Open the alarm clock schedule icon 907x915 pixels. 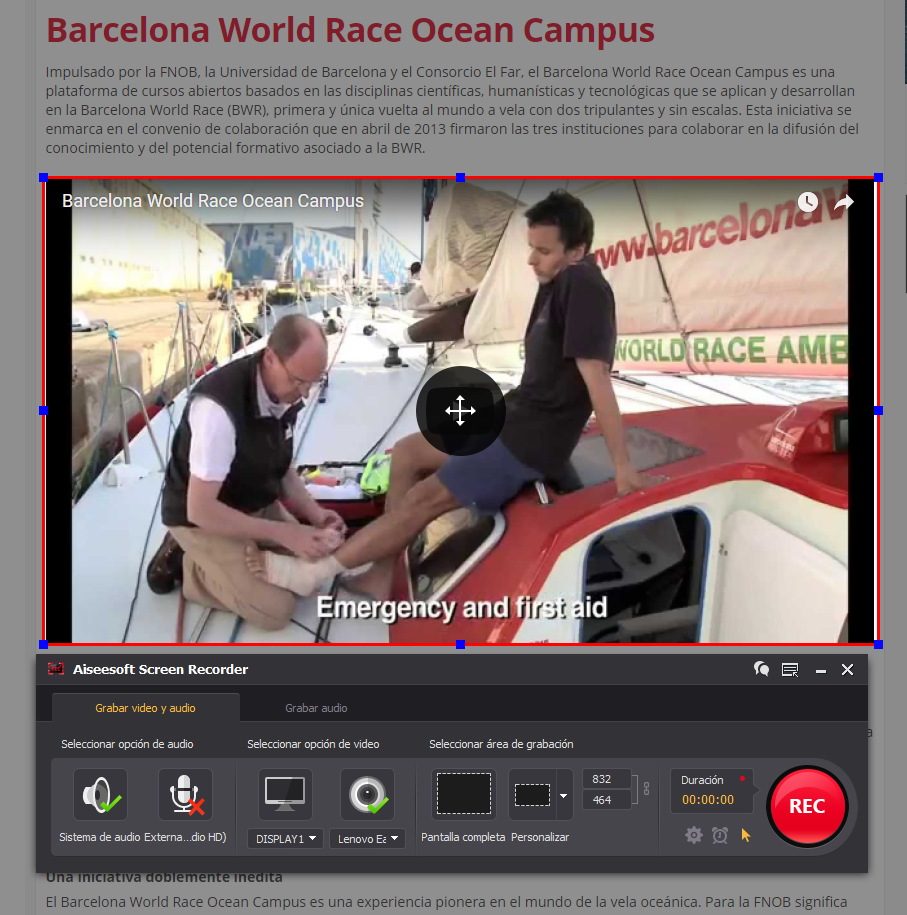pyautogui.click(x=720, y=835)
